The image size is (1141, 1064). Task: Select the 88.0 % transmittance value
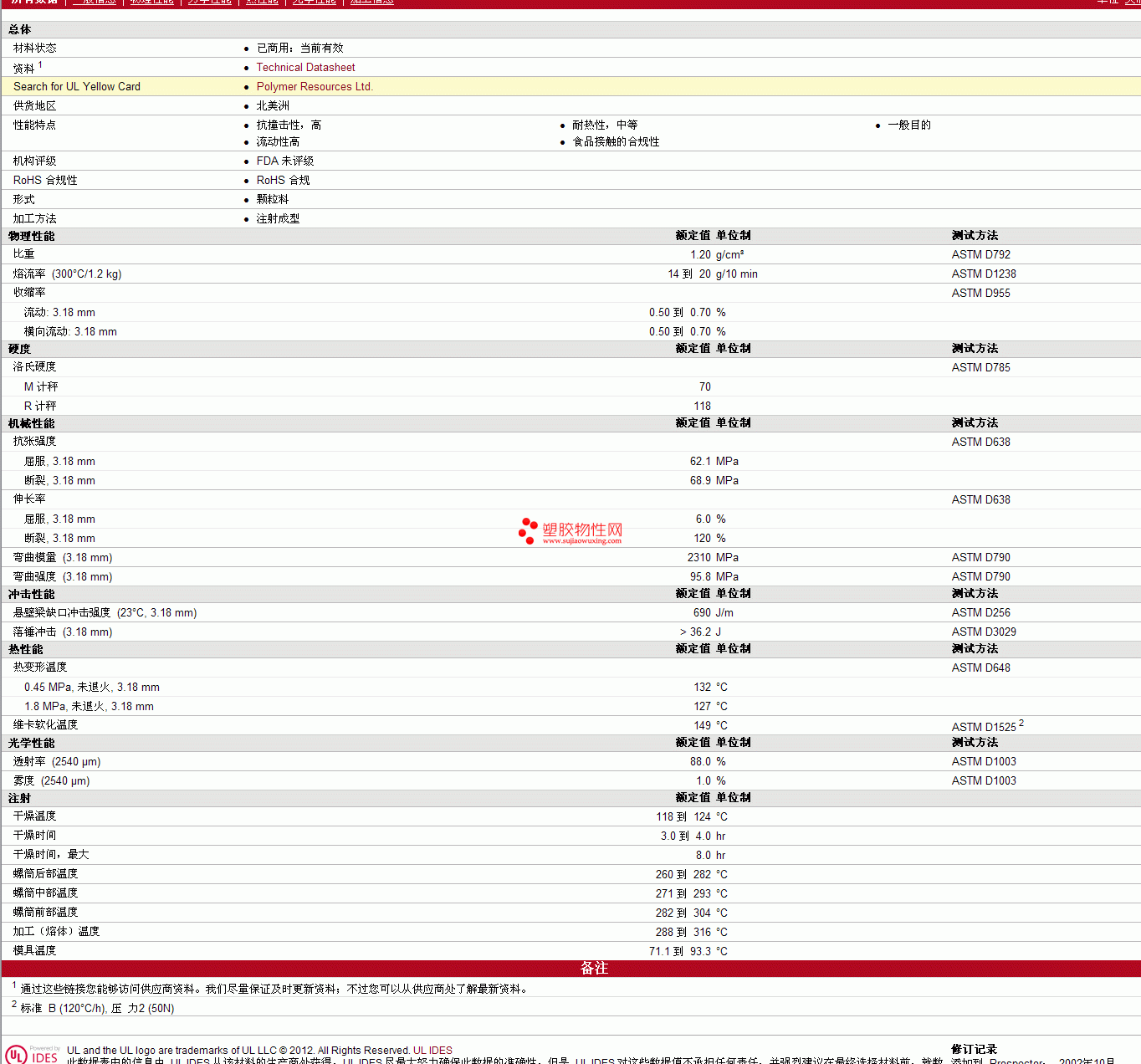[x=708, y=762]
